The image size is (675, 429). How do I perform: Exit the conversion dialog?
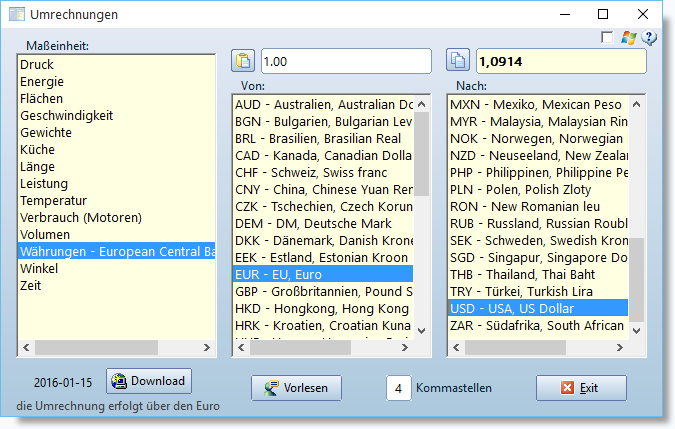pyautogui.click(x=581, y=388)
